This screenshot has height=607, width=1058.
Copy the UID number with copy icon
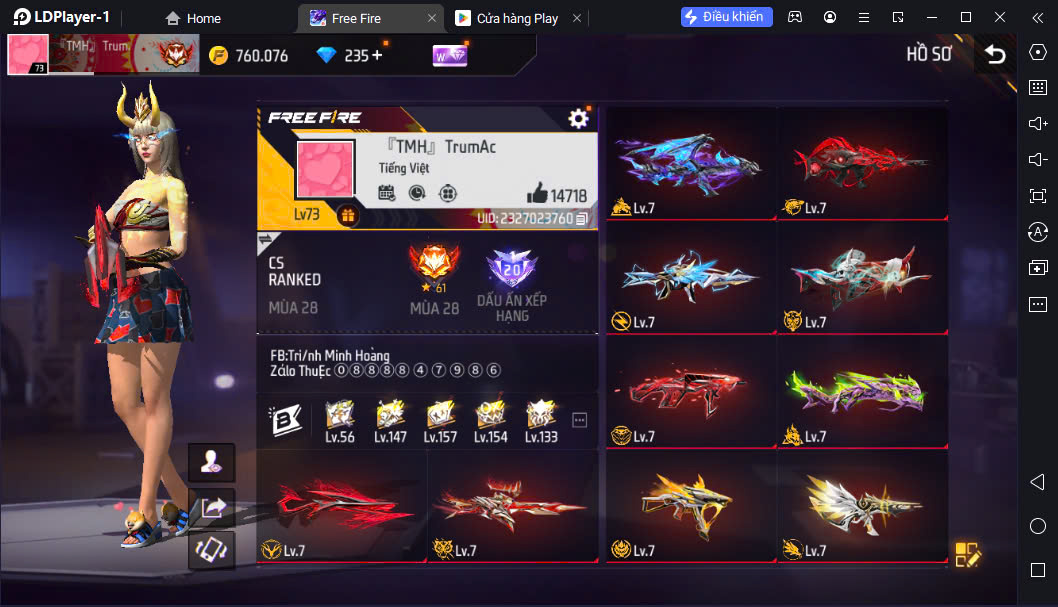tap(582, 219)
